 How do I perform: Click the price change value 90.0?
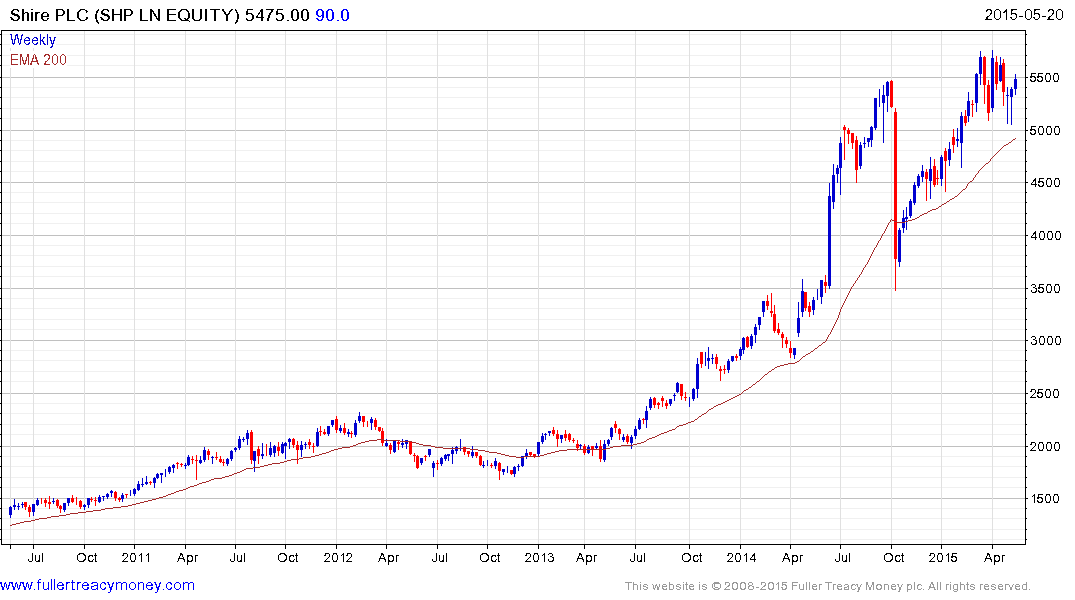tap(333, 15)
